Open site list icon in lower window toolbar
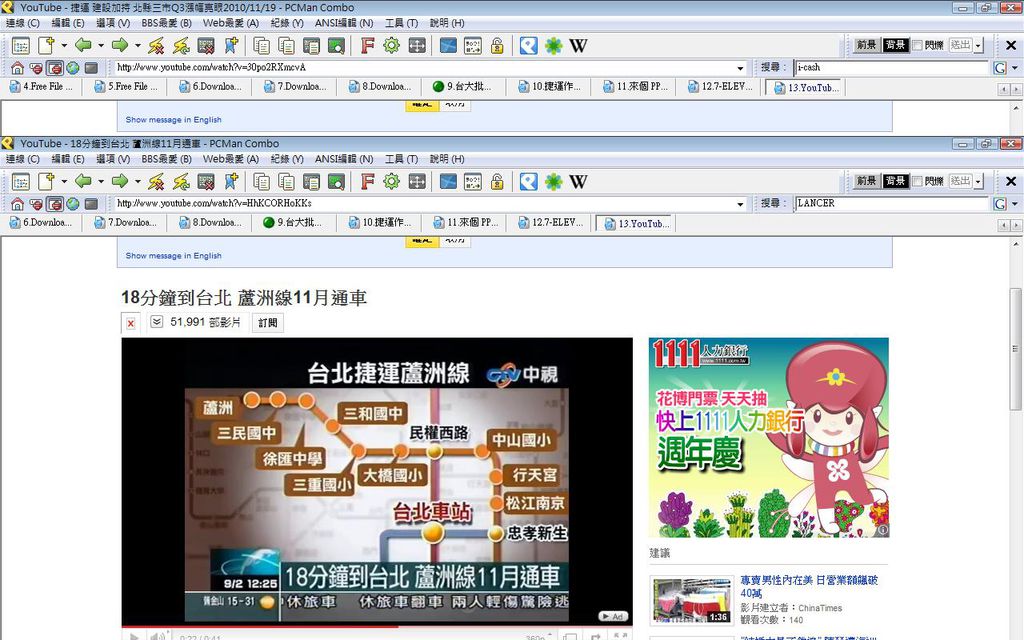Screen dimensions: 1024x640 tap(21, 182)
